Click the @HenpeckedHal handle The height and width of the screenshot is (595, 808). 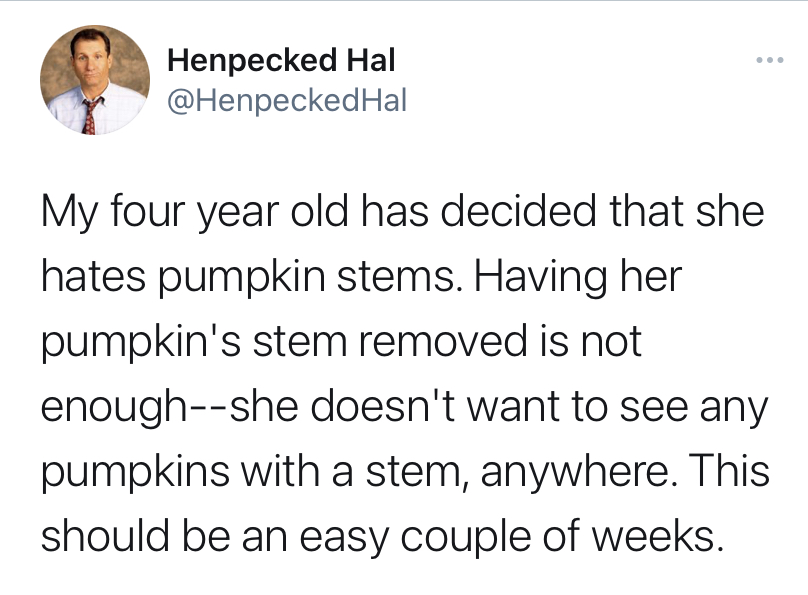coord(287,100)
